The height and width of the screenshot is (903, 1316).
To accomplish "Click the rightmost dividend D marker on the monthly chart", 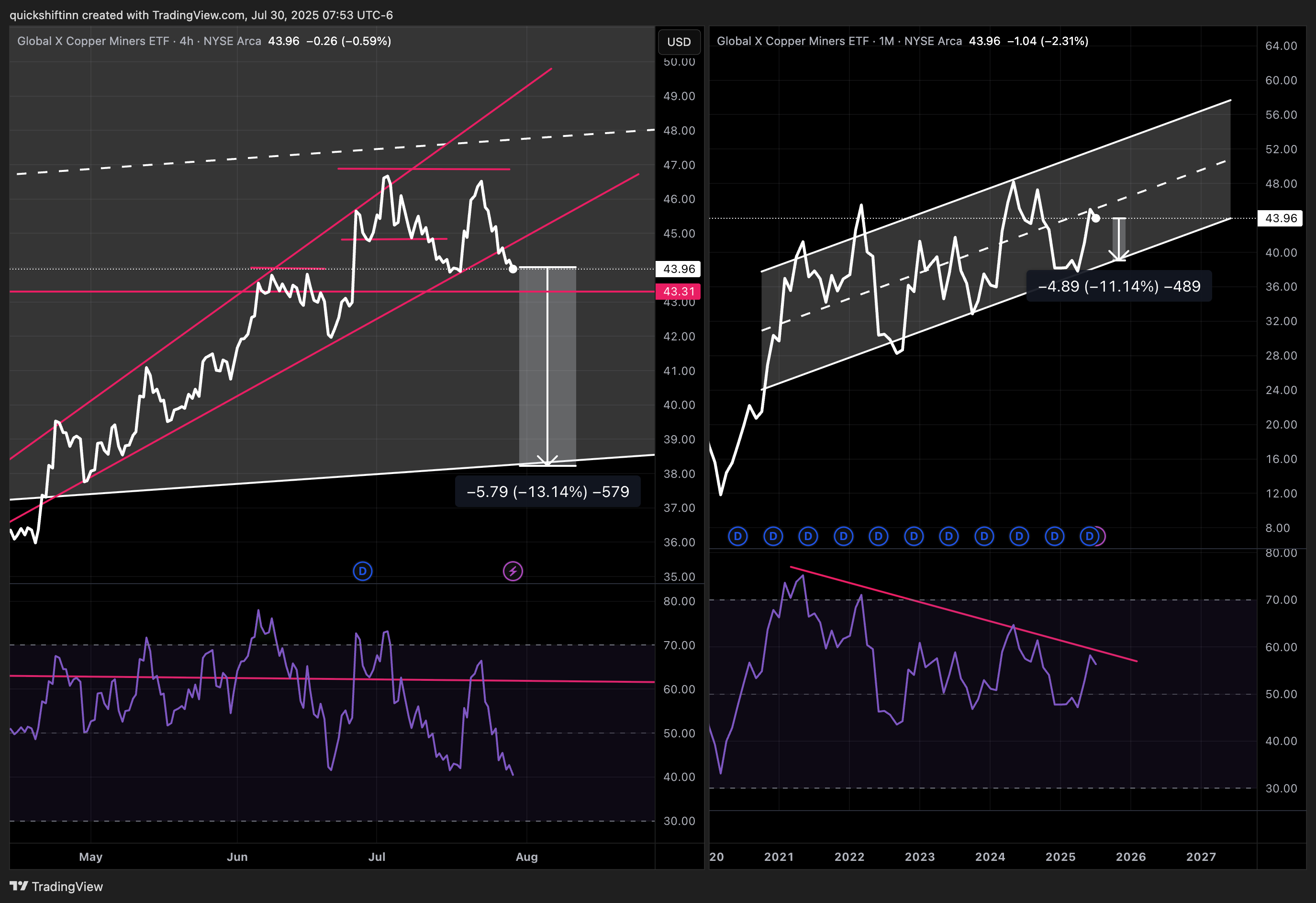I will (1090, 536).
